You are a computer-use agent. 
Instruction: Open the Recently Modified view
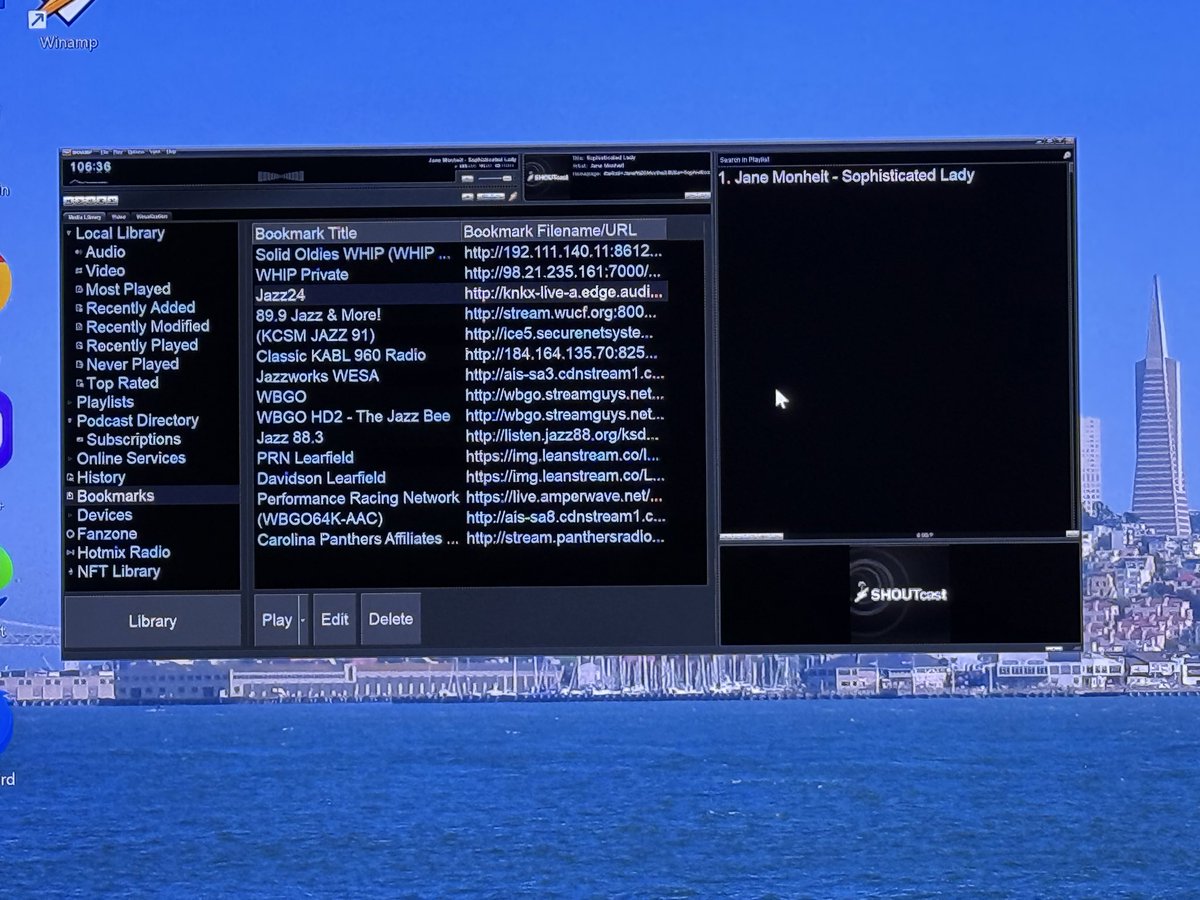point(147,327)
